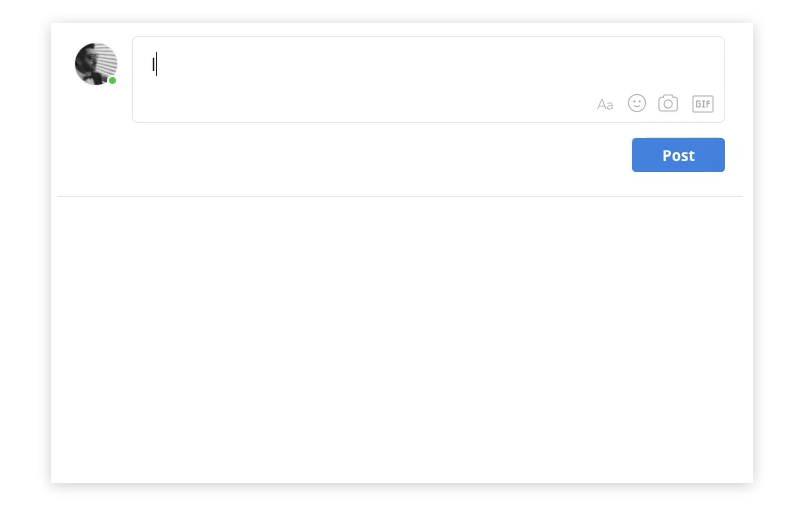Toggle rich text formatting with Aa

pyautogui.click(x=605, y=104)
